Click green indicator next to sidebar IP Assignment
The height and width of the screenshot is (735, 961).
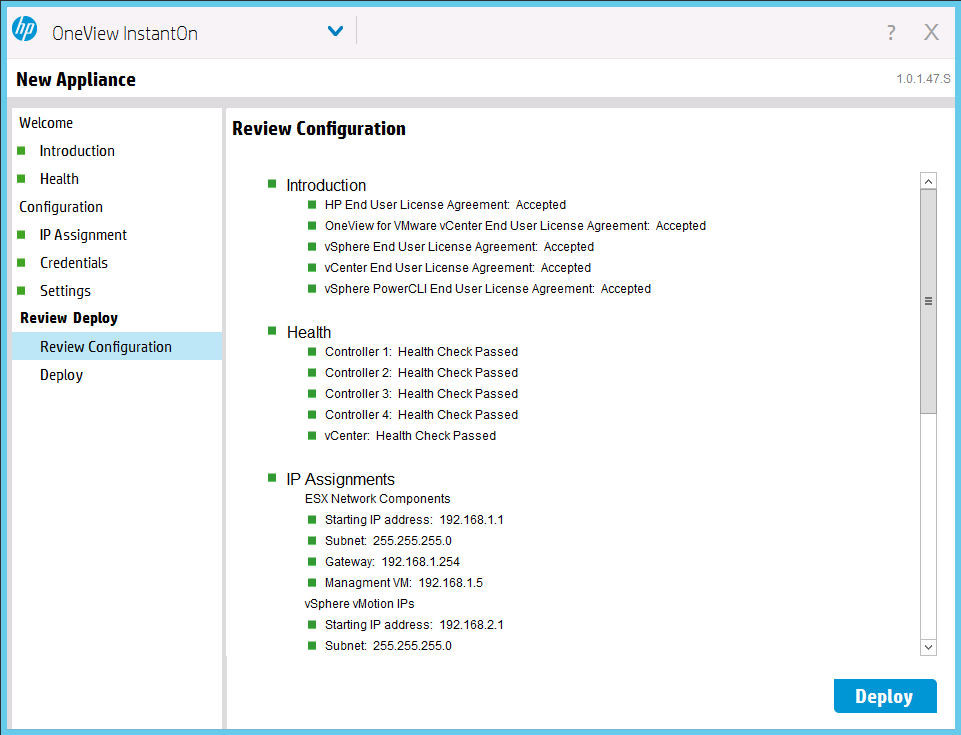[21, 235]
